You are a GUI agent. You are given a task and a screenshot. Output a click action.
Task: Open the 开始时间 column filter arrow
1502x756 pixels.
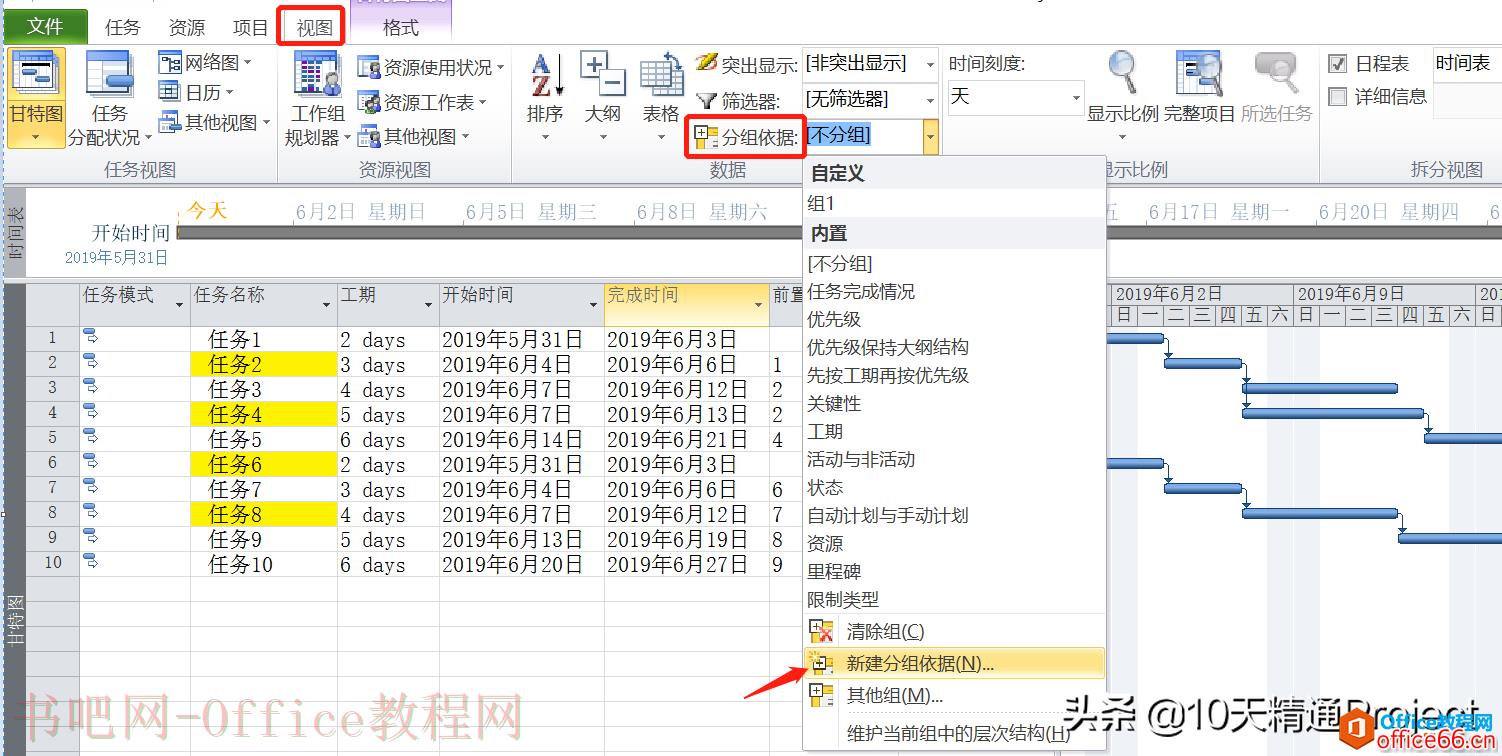pyautogui.click(x=594, y=304)
